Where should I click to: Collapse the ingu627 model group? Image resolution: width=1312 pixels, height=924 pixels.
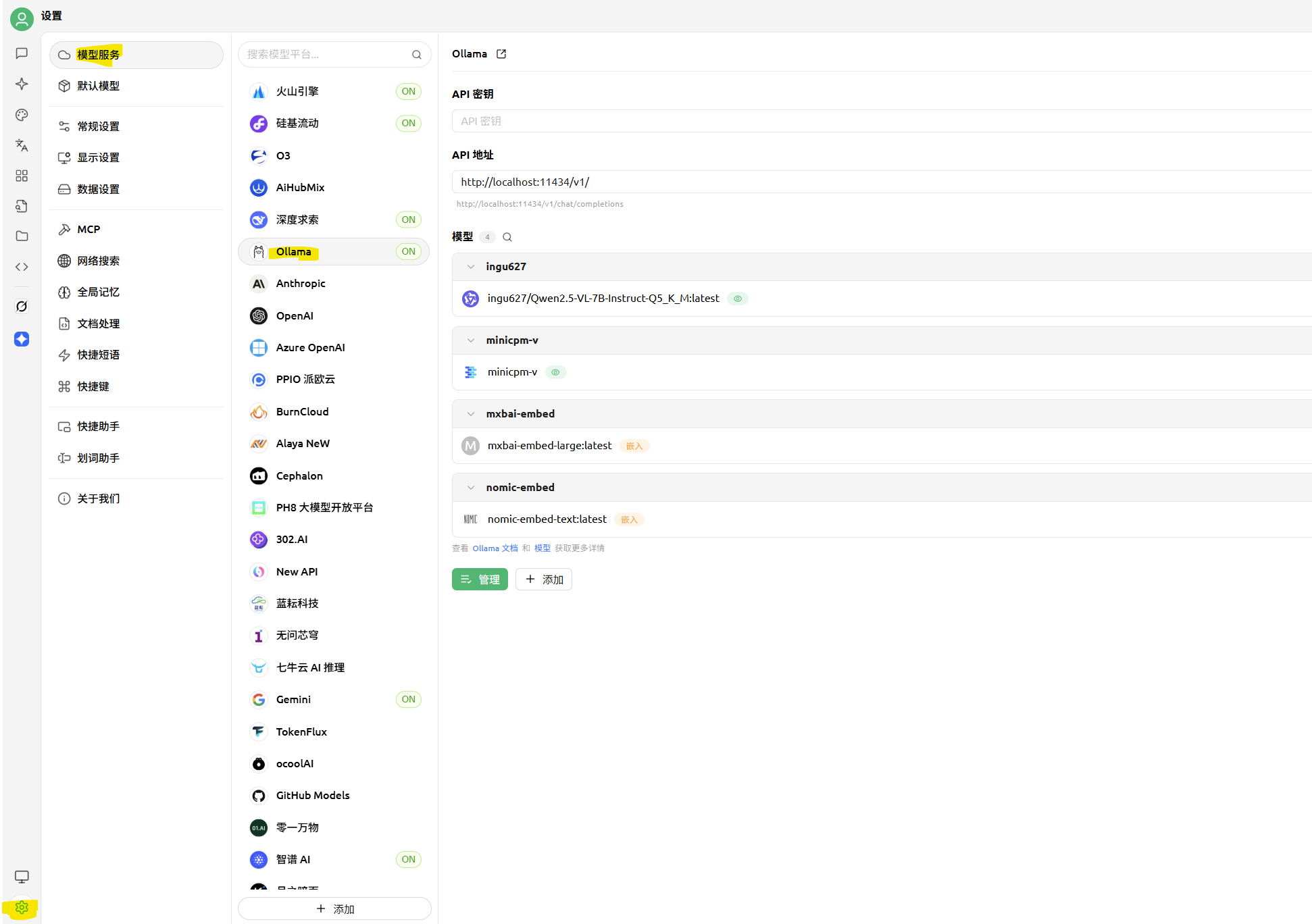click(471, 267)
